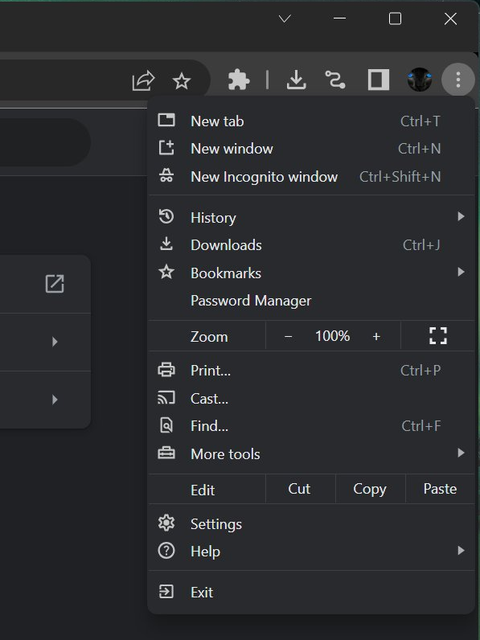Click the Exit door icon
This screenshot has width=480, height=640.
(x=166, y=591)
